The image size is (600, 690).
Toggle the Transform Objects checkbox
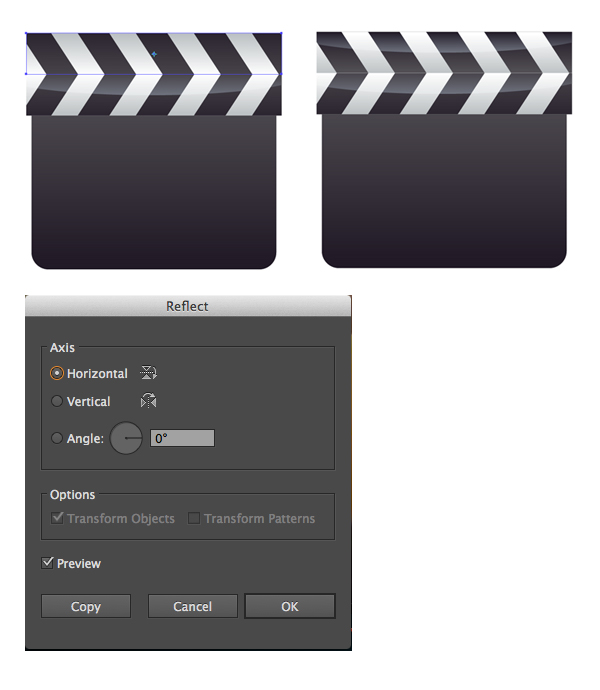57,518
